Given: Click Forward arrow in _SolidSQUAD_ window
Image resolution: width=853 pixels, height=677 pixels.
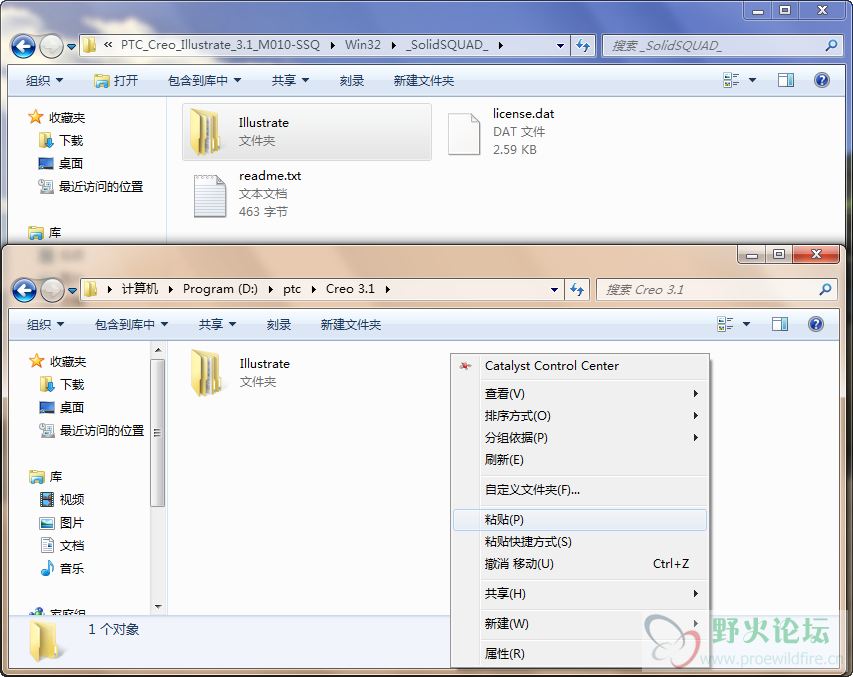Looking at the screenshot, I should point(52,46).
